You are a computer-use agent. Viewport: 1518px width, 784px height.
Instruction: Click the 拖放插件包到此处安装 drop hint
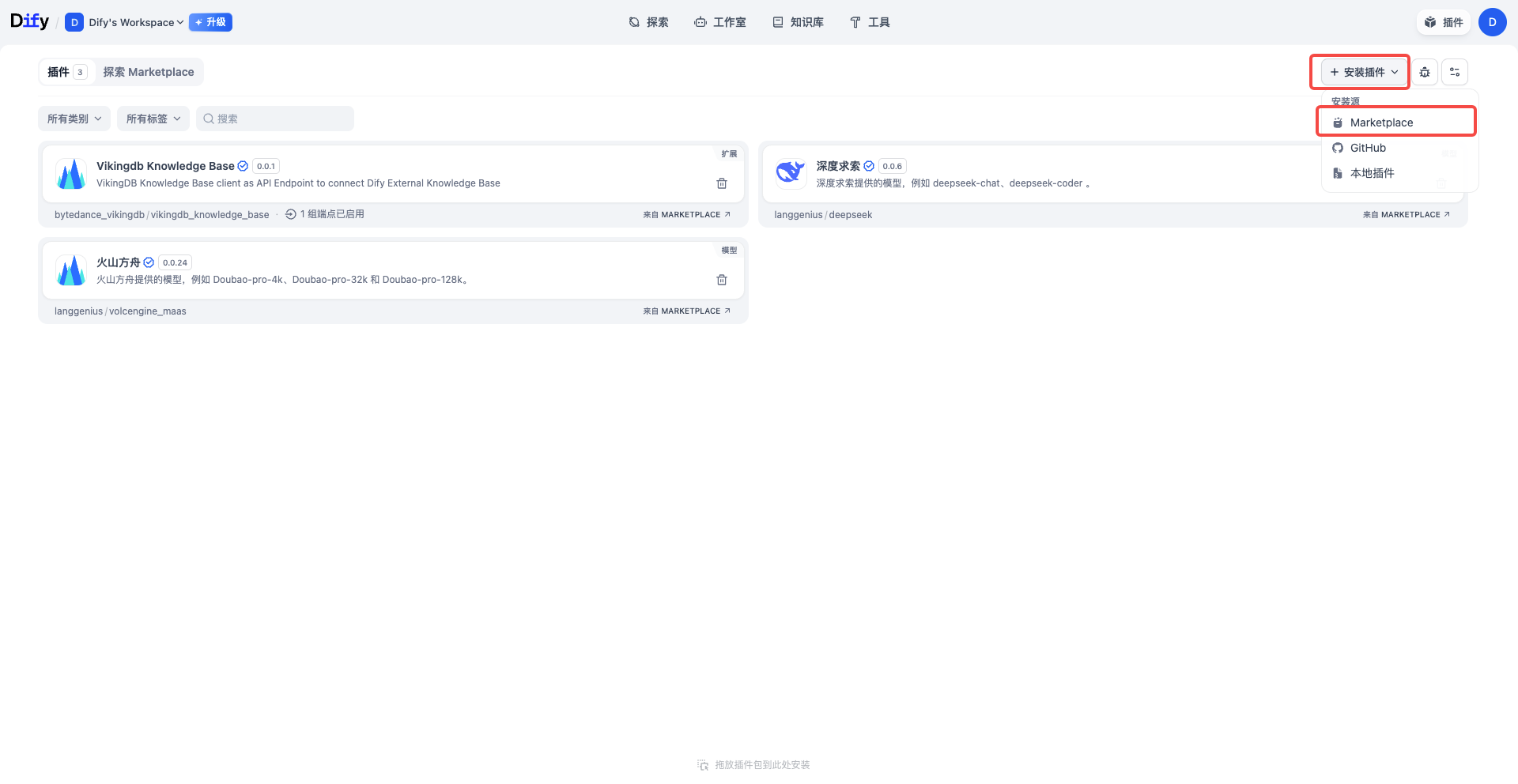click(753, 765)
